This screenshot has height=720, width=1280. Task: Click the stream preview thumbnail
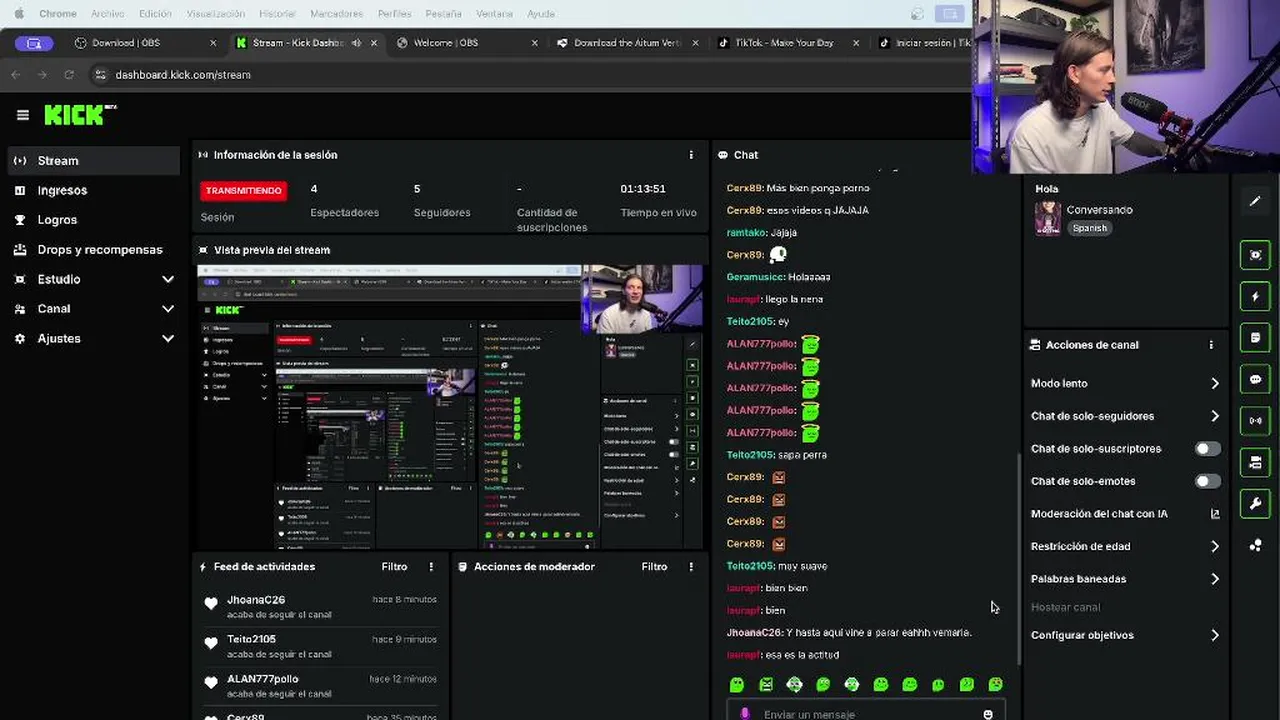450,407
